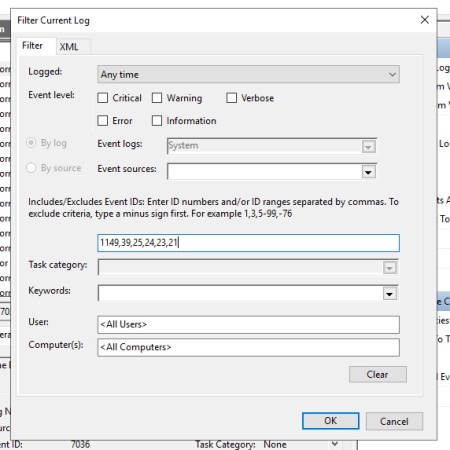Image resolution: width=450 pixels, height=450 pixels.
Task: Open the Logged time range dropdown
Action: tap(248, 74)
